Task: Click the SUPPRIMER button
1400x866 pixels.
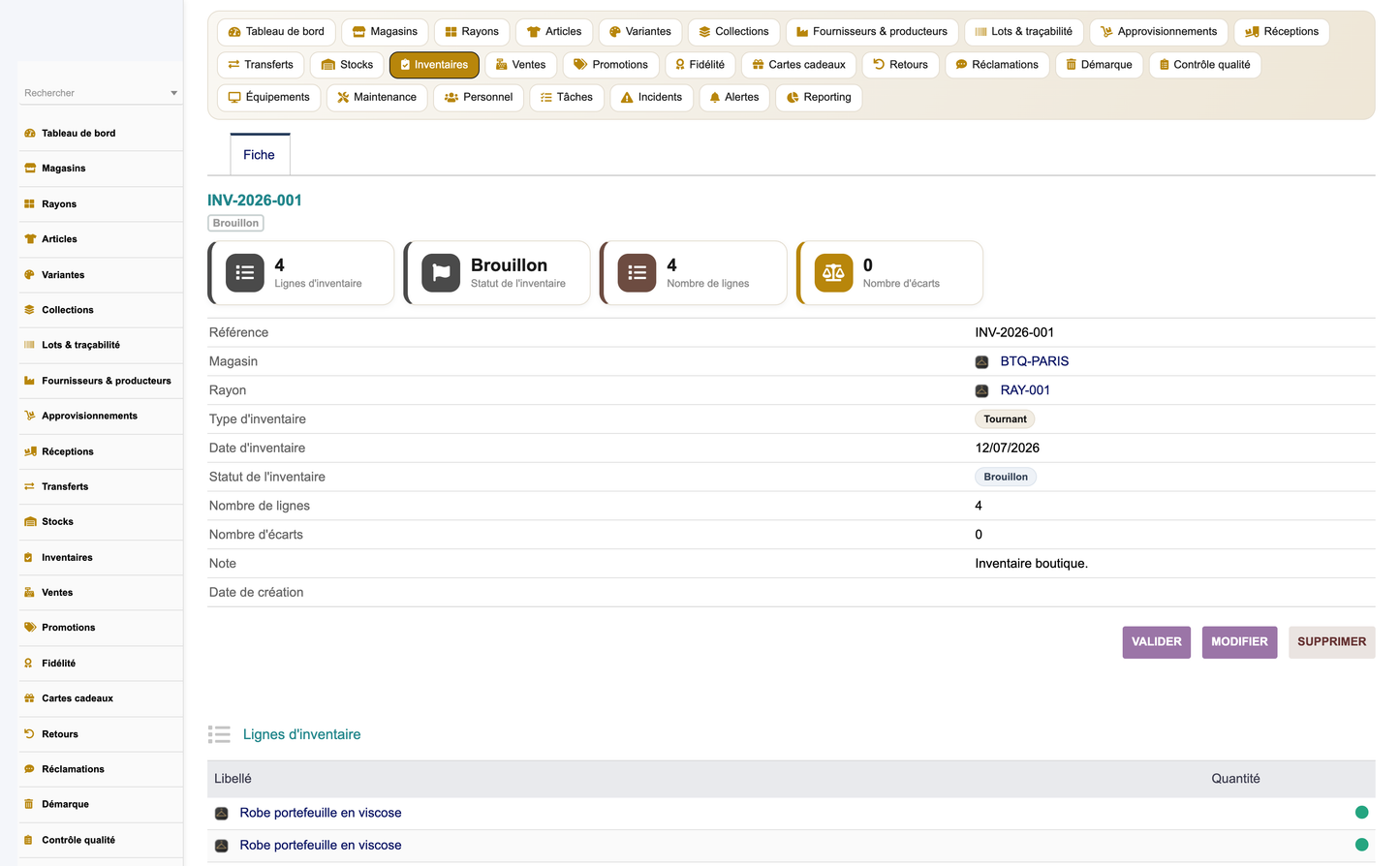Action: pyautogui.click(x=1331, y=642)
